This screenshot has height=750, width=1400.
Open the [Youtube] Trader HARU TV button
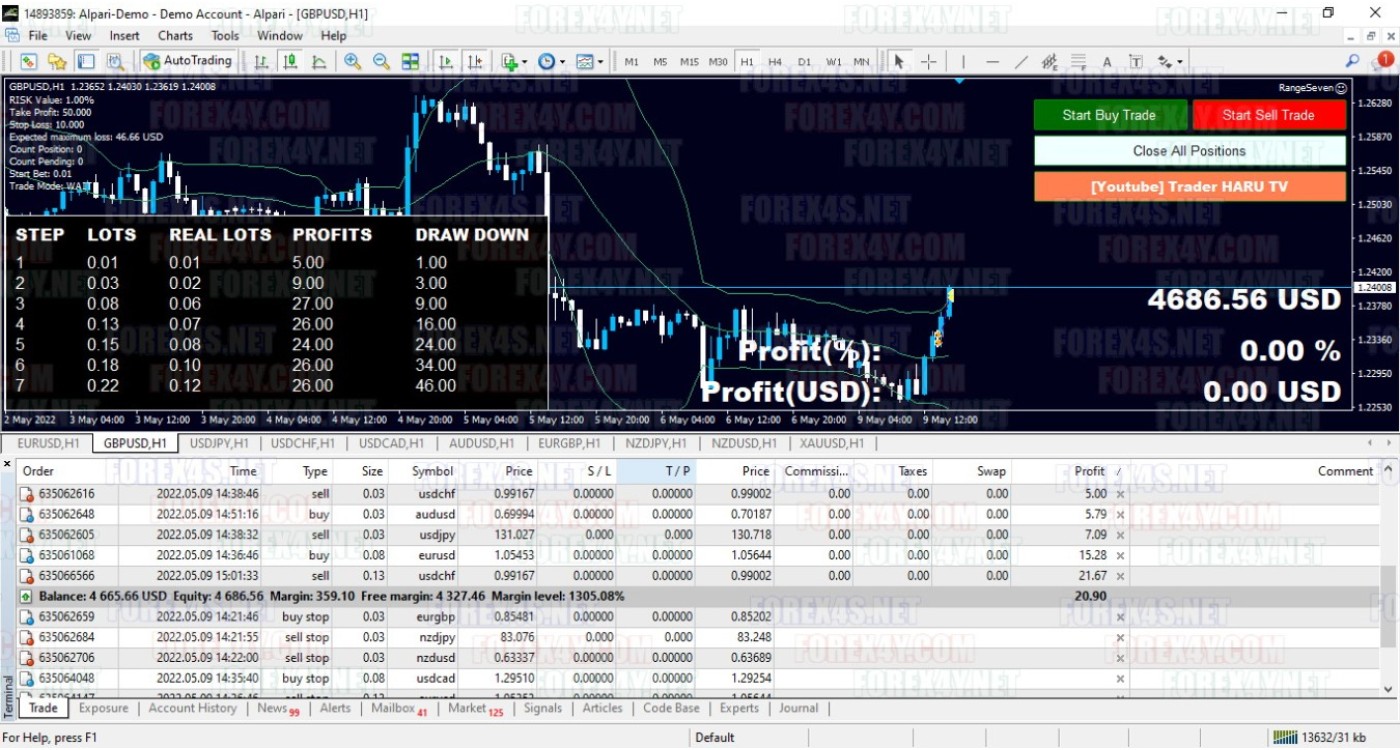[x=1190, y=187]
